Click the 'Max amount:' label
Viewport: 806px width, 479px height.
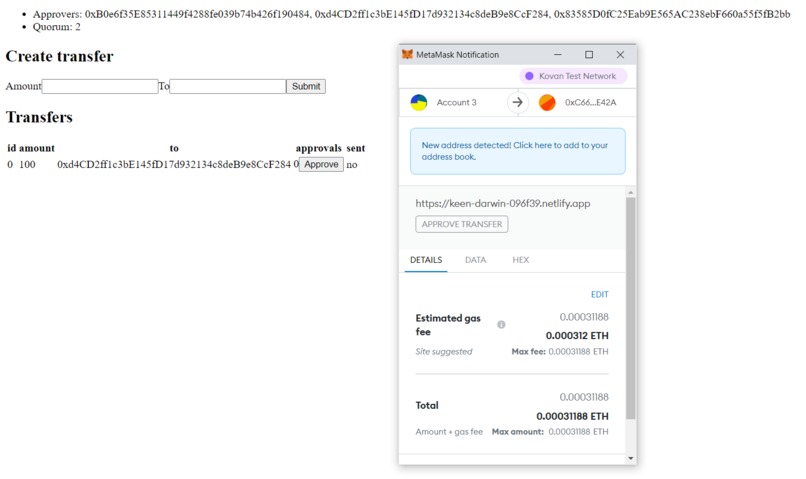(x=518, y=432)
